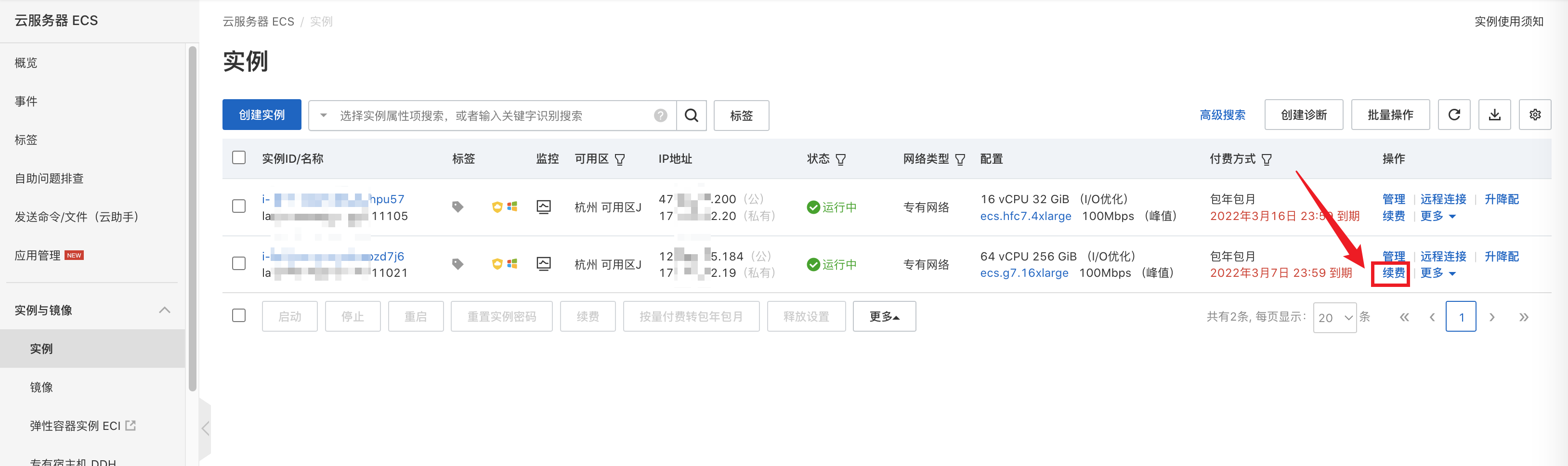The height and width of the screenshot is (466, 1568).
Task: Open the column settings gear icon
Action: (x=1534, y=115)
